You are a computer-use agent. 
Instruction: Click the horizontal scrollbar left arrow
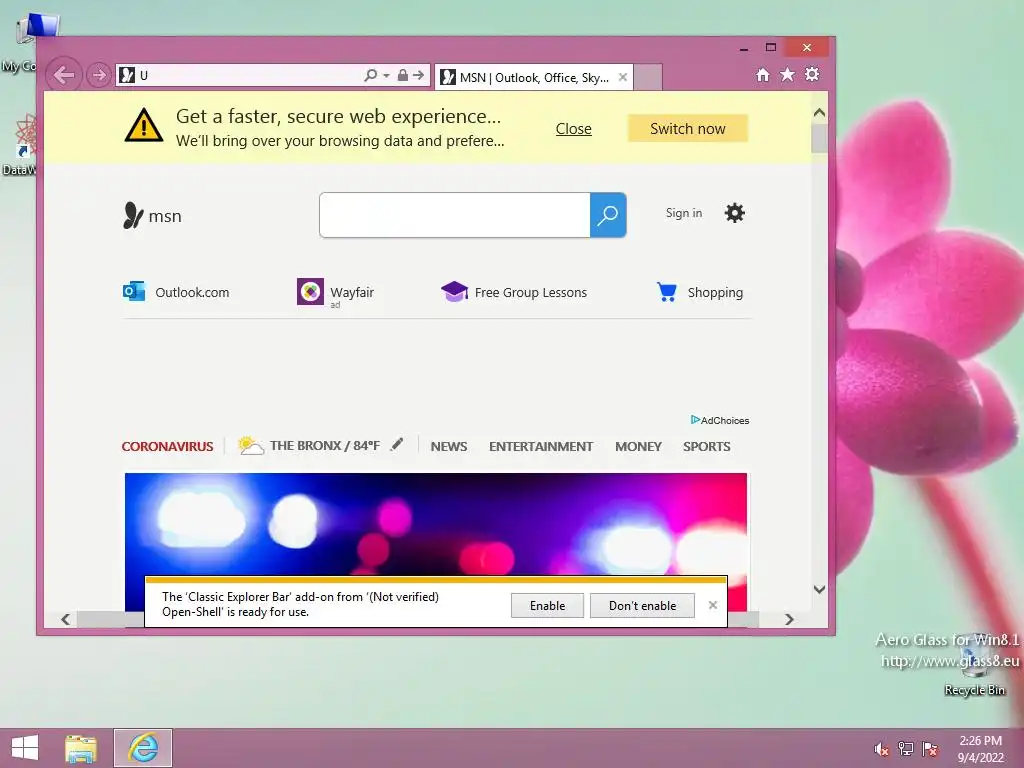click(65, 619)
